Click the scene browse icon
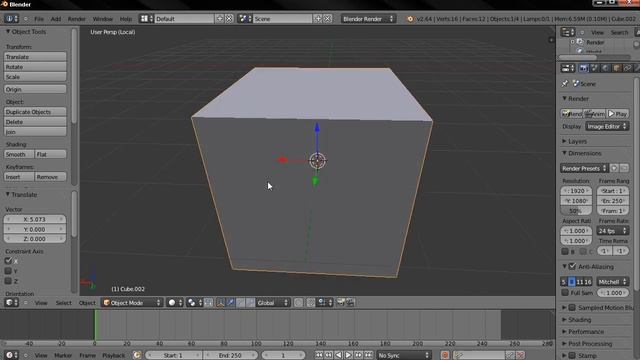The width and height of the screenshot is (640, 360). pyautogui.click(x=244, y=19)
